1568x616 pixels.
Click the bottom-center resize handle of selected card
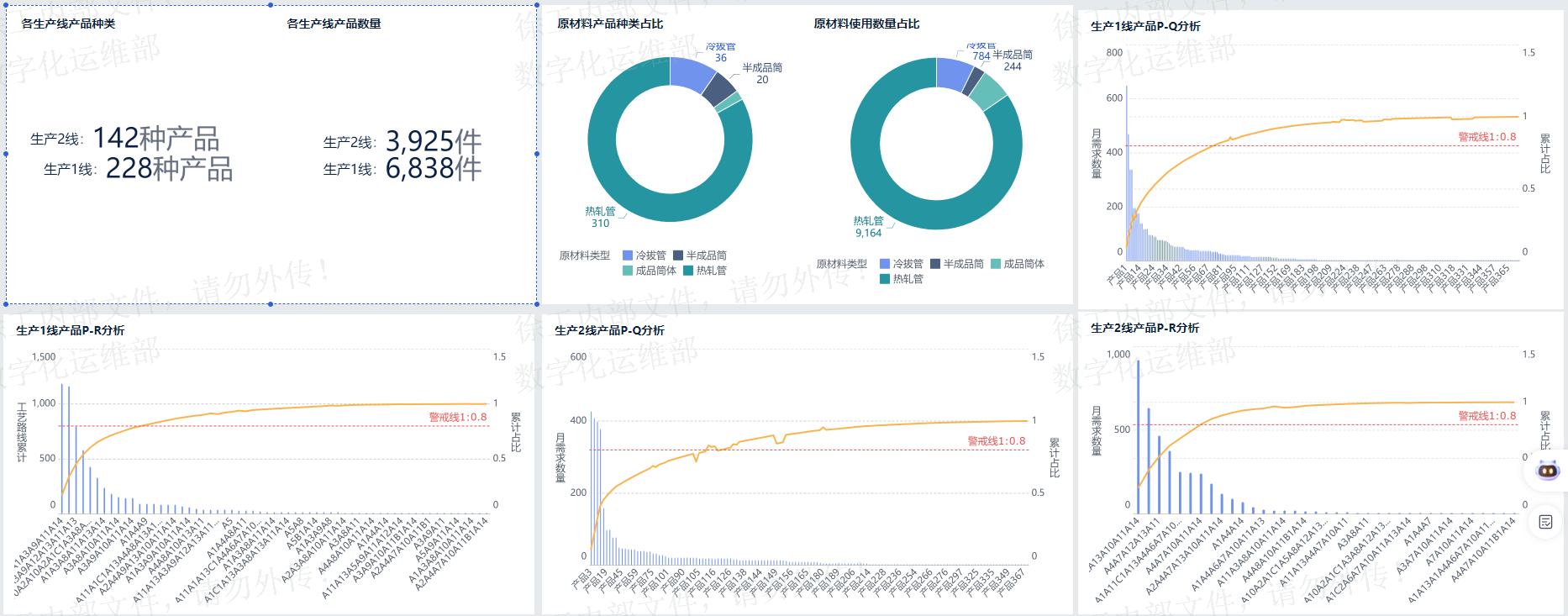[271, 304]
